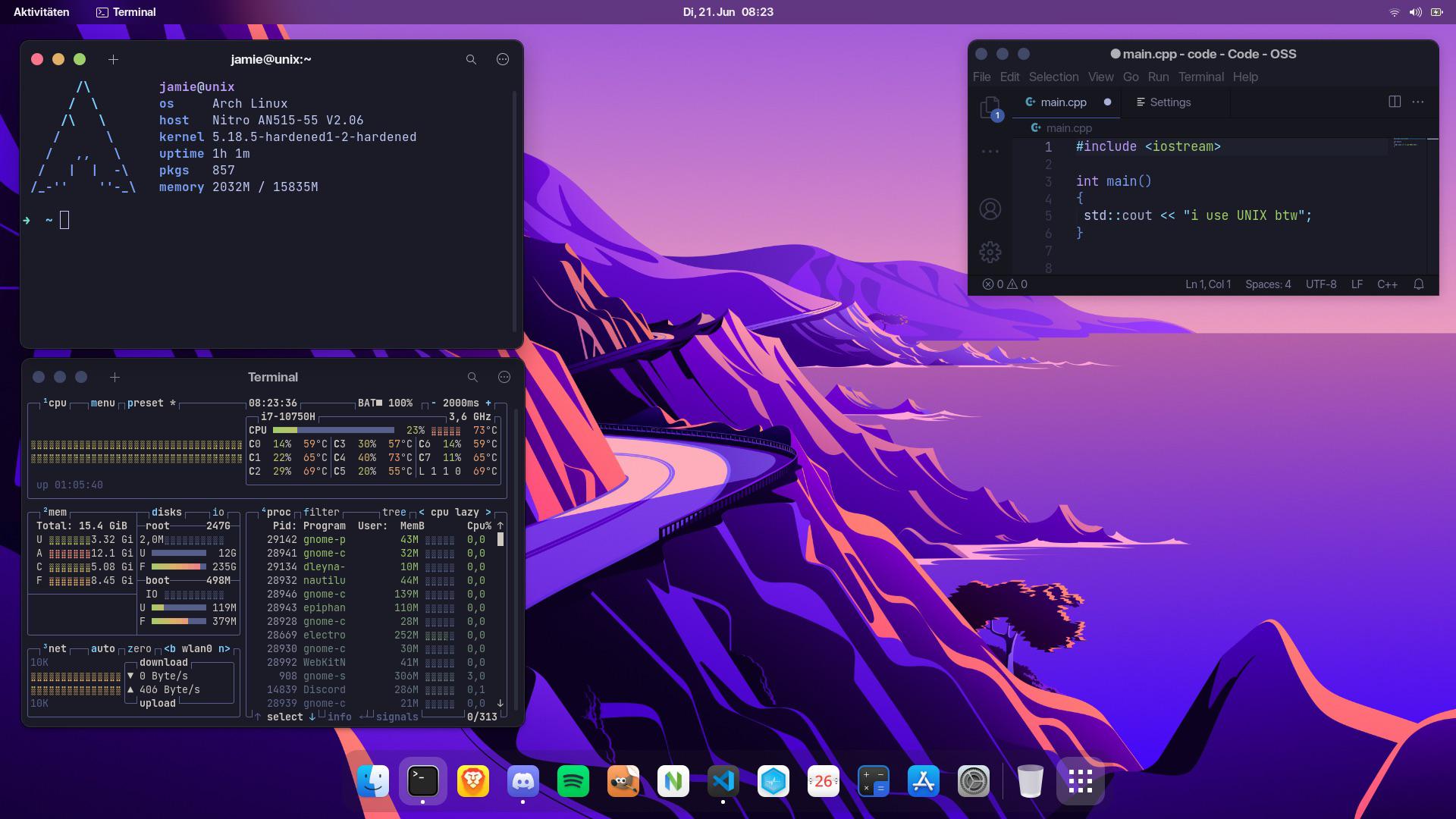Launch GIMP from the dock

pos(623,781)
